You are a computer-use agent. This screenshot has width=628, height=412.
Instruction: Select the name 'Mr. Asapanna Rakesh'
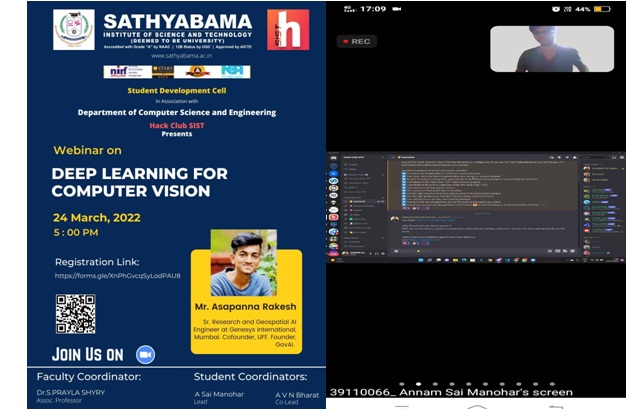(x=246, y=307)
